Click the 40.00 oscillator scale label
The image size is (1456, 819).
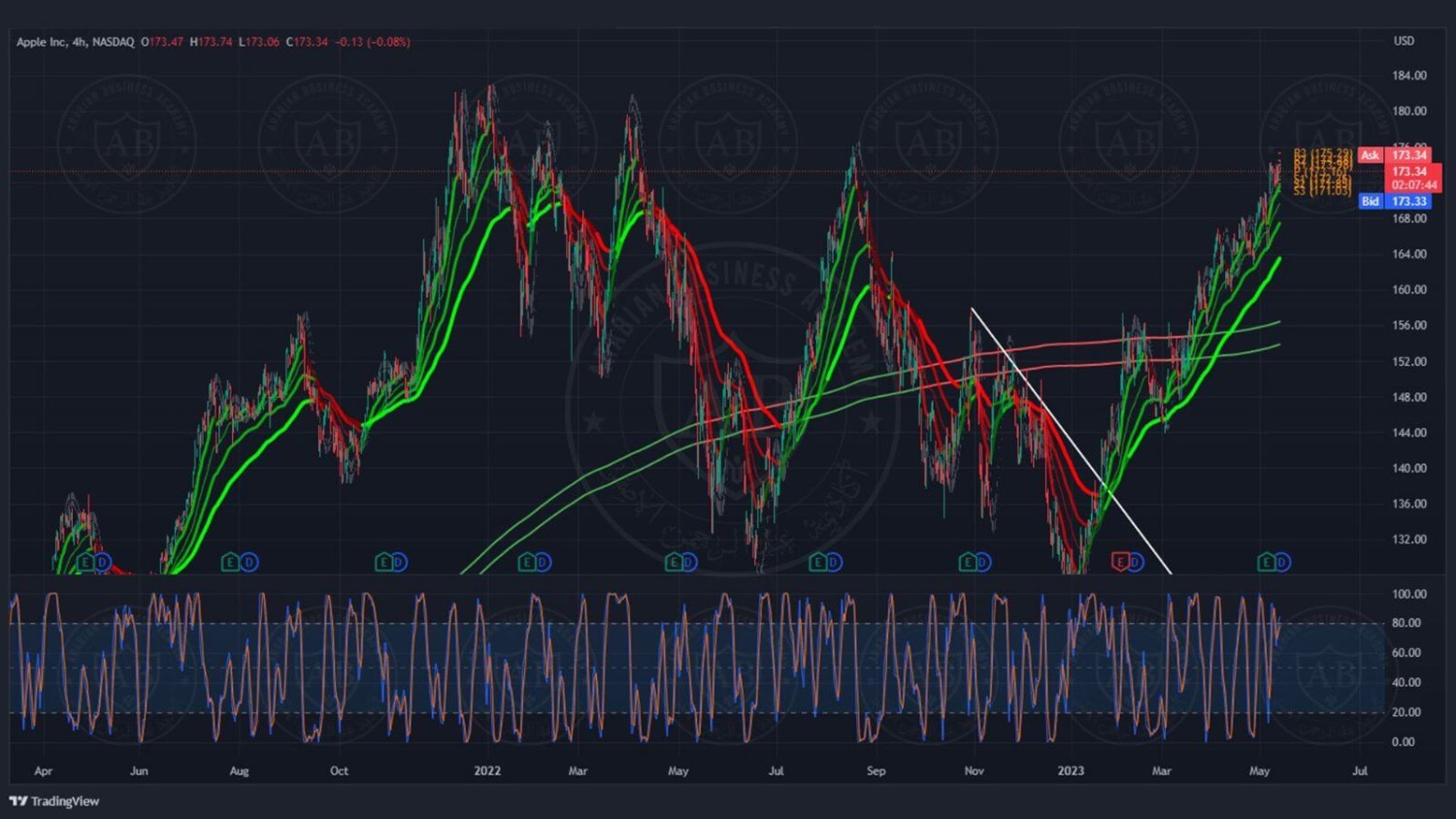1406,682
